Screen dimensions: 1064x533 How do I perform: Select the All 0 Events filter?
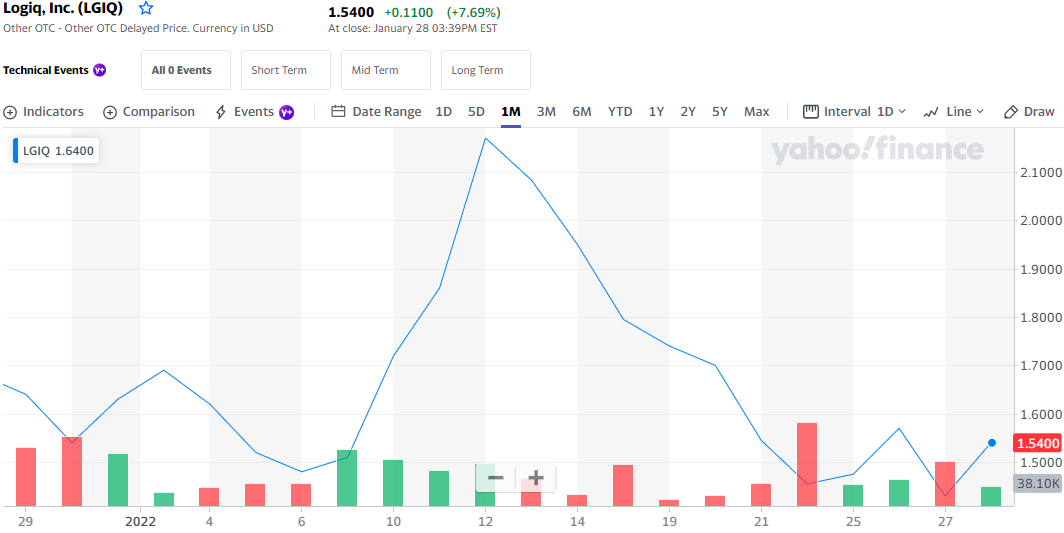point(186,70)
